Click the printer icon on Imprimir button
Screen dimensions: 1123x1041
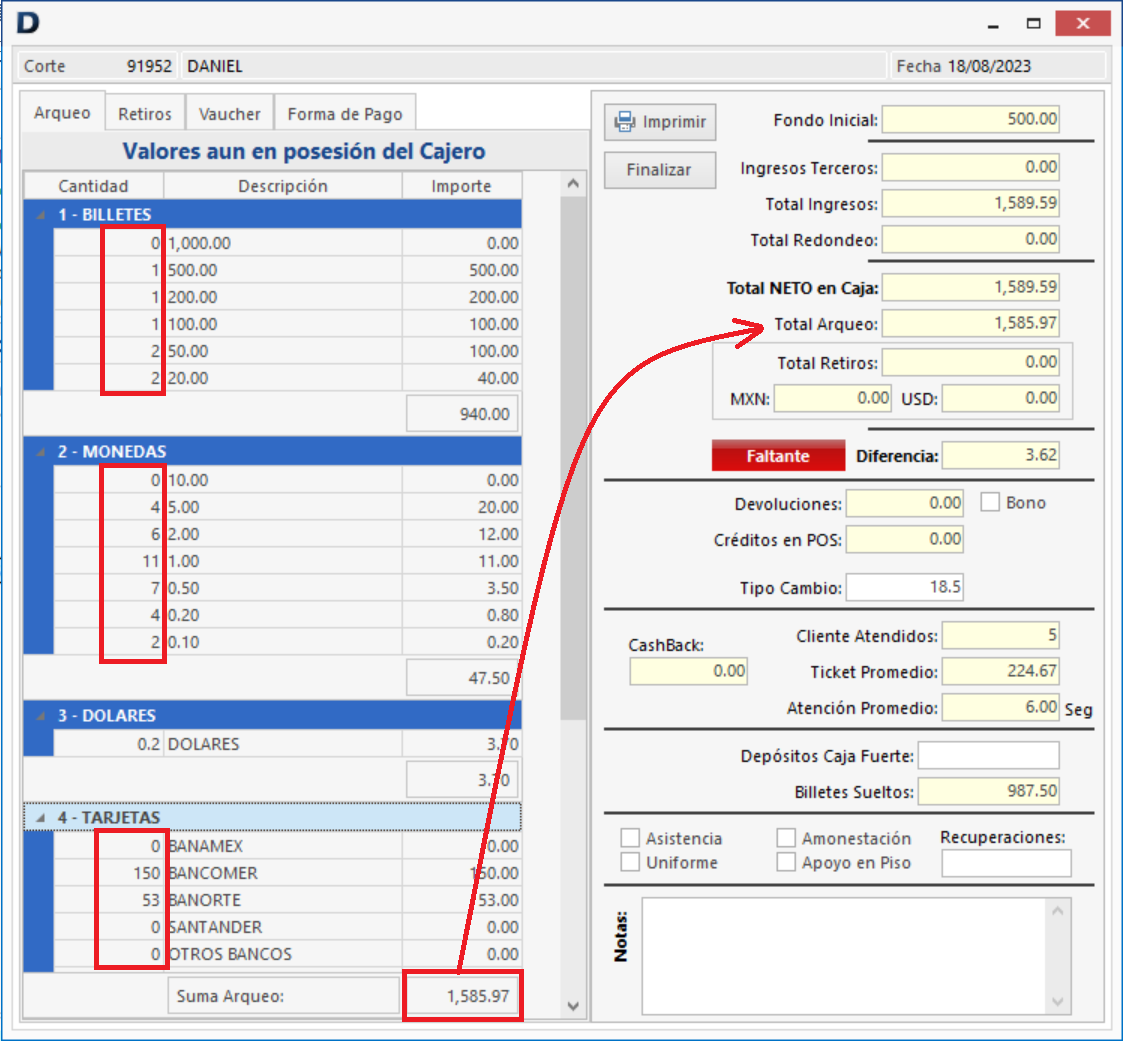625,122
